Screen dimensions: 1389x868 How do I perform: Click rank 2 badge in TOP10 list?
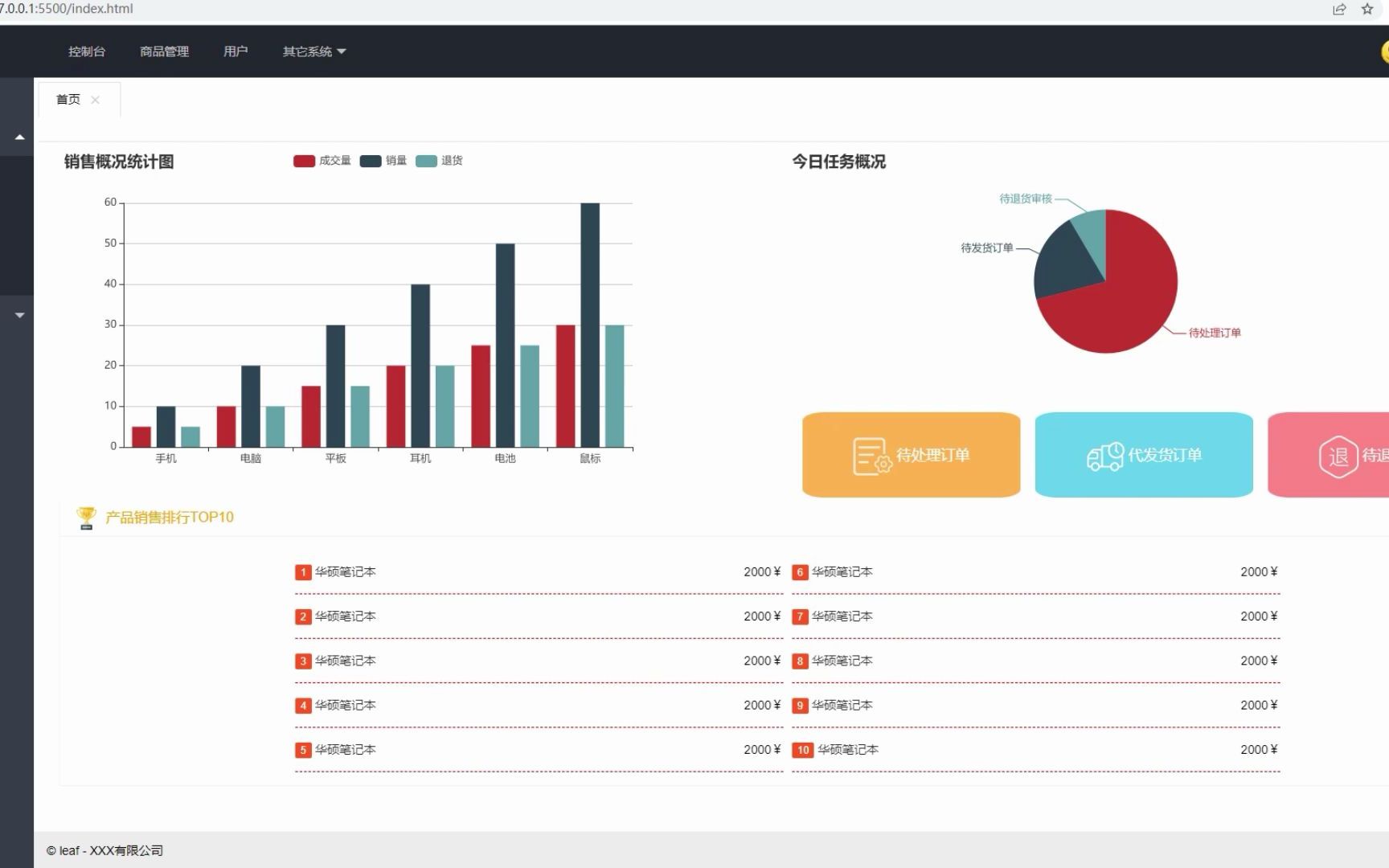[303, 616]
